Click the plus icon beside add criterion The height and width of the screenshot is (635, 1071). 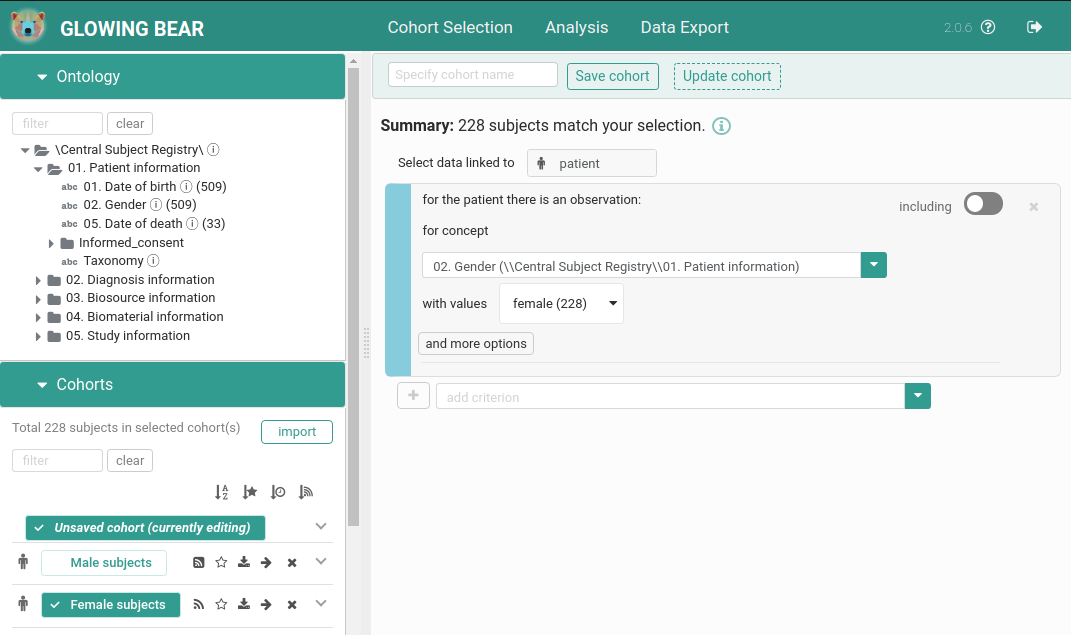pyautogui.click(x=413, y=395)
